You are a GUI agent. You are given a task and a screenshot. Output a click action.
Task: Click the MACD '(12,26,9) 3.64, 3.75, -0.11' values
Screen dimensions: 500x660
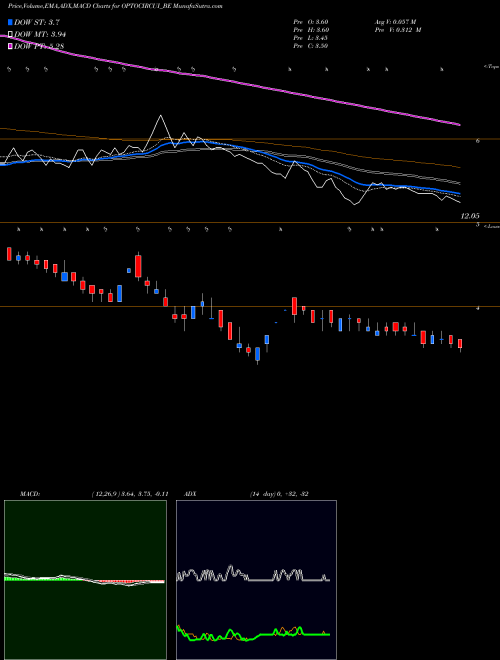click(x=130, y=494)
